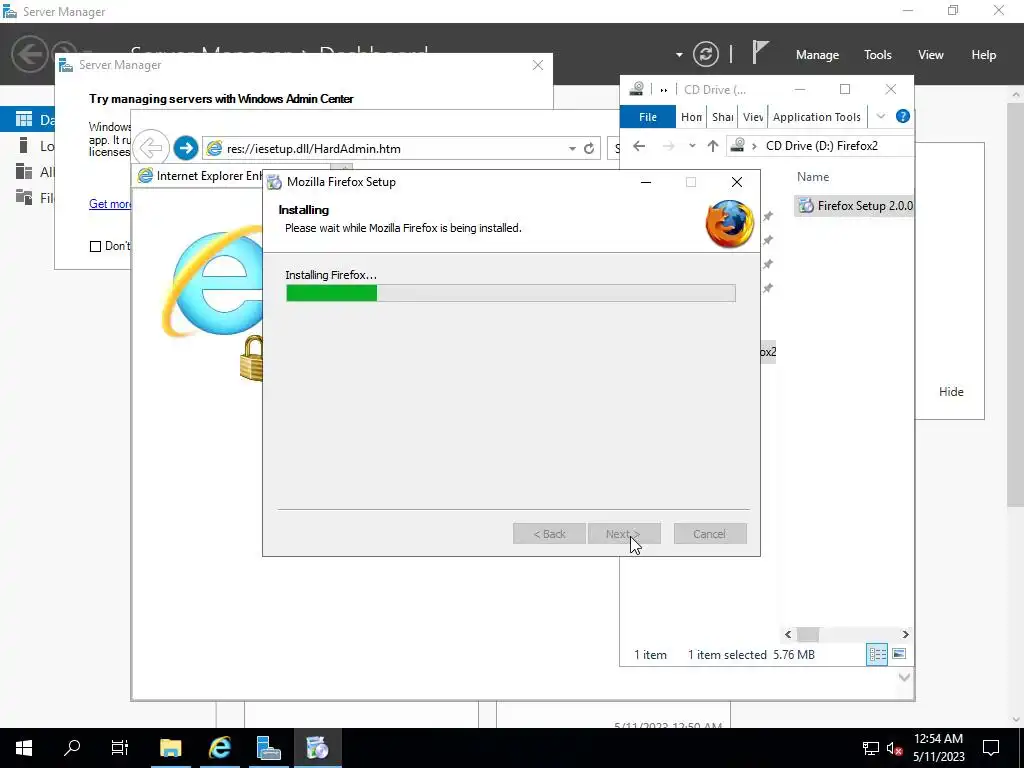Switch to details view in File Explorer
Image resolution: width=1024 pixels, height=768 pixels.
click(877, 654)
